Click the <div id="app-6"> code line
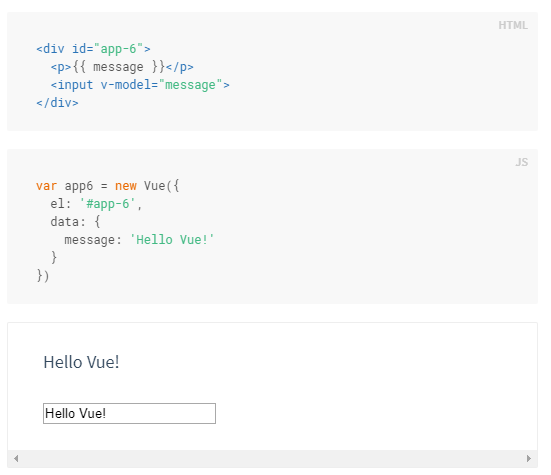This screenshot has height=475, width=551. [93, 49]
